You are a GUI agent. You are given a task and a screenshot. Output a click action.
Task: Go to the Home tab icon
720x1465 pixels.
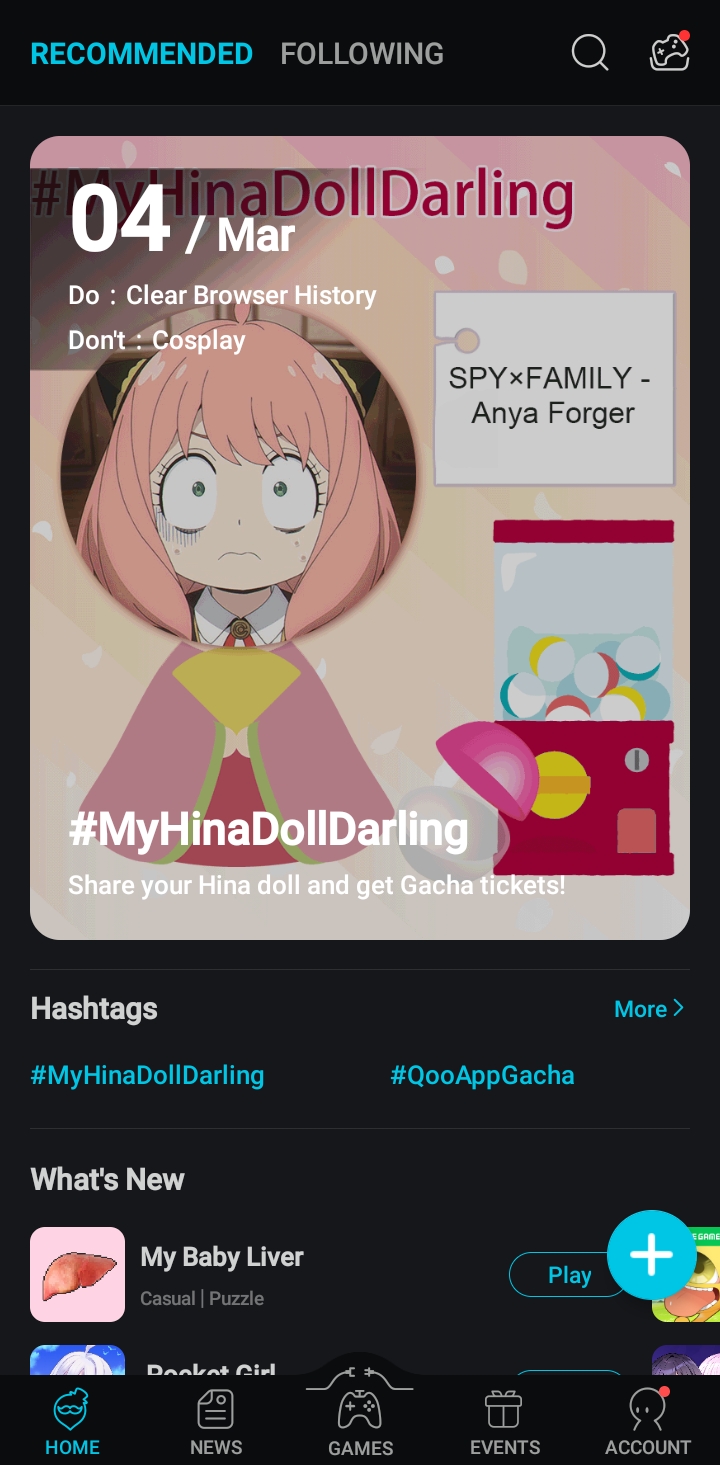click(72, 1410)
